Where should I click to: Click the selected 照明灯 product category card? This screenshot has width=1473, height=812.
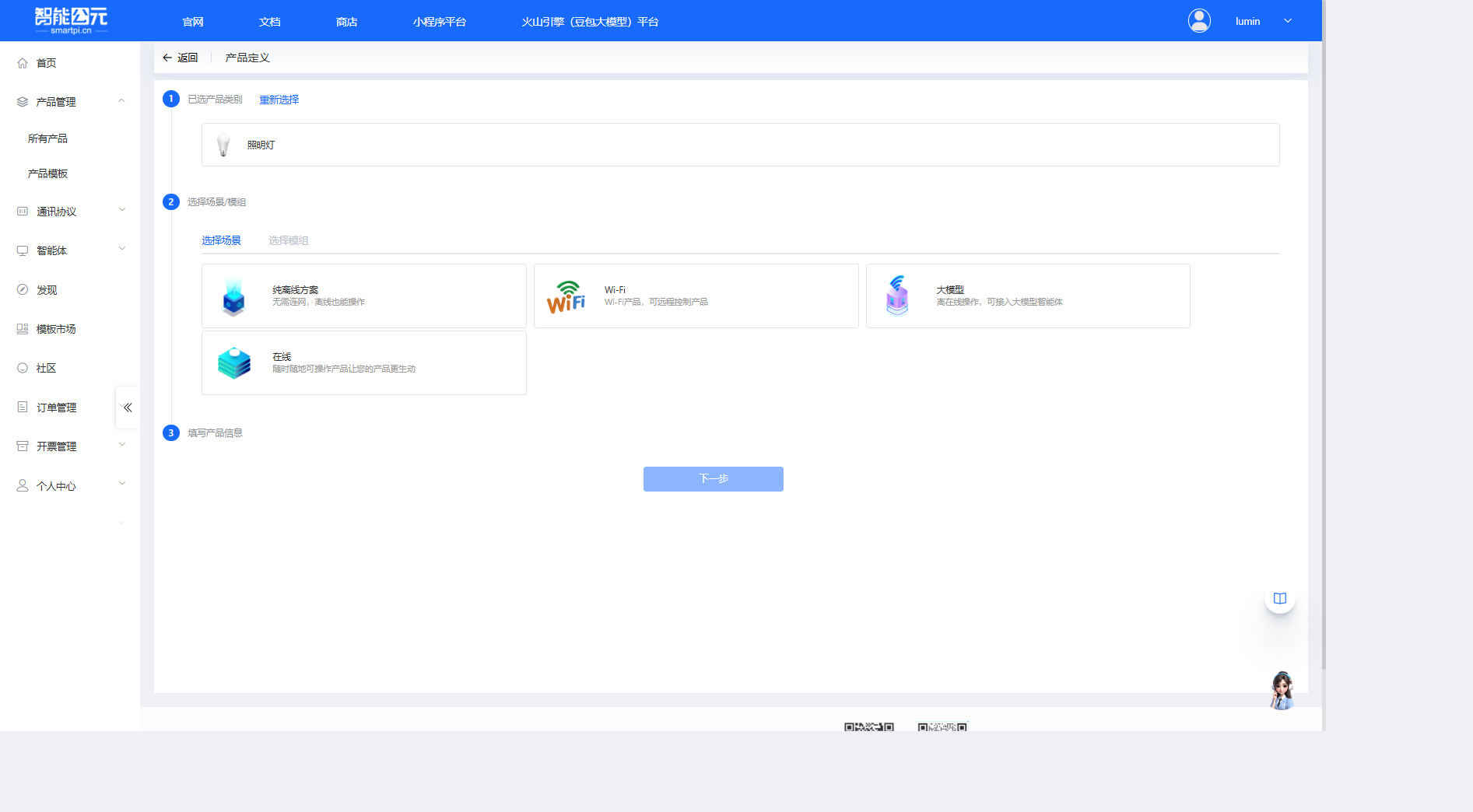click(739, 145)
